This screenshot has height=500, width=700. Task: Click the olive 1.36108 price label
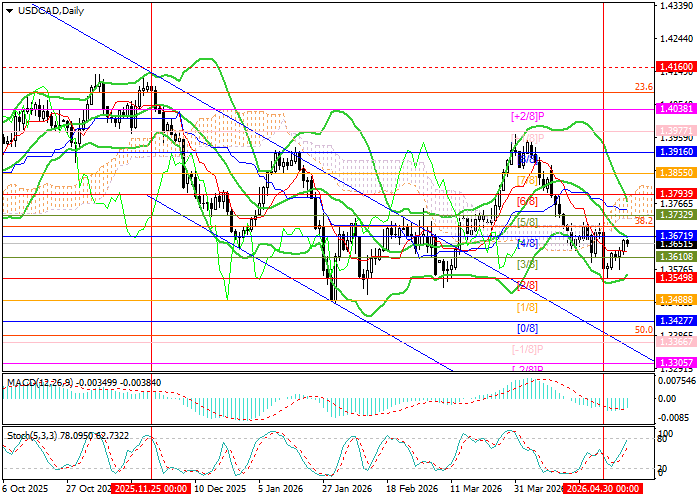click(x=676, y=257)
